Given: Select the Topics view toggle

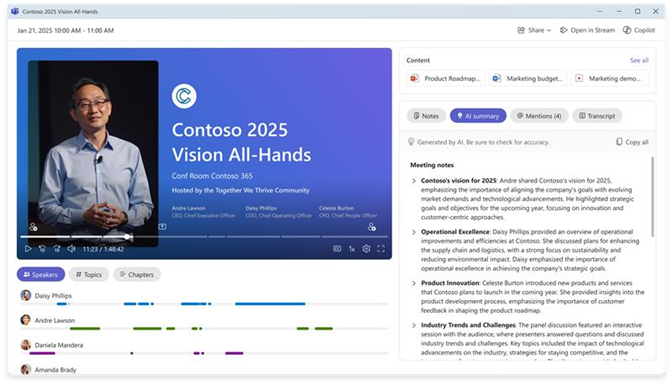Looking at the screenshot, I should pyautogui.click(x=89, y=274).
